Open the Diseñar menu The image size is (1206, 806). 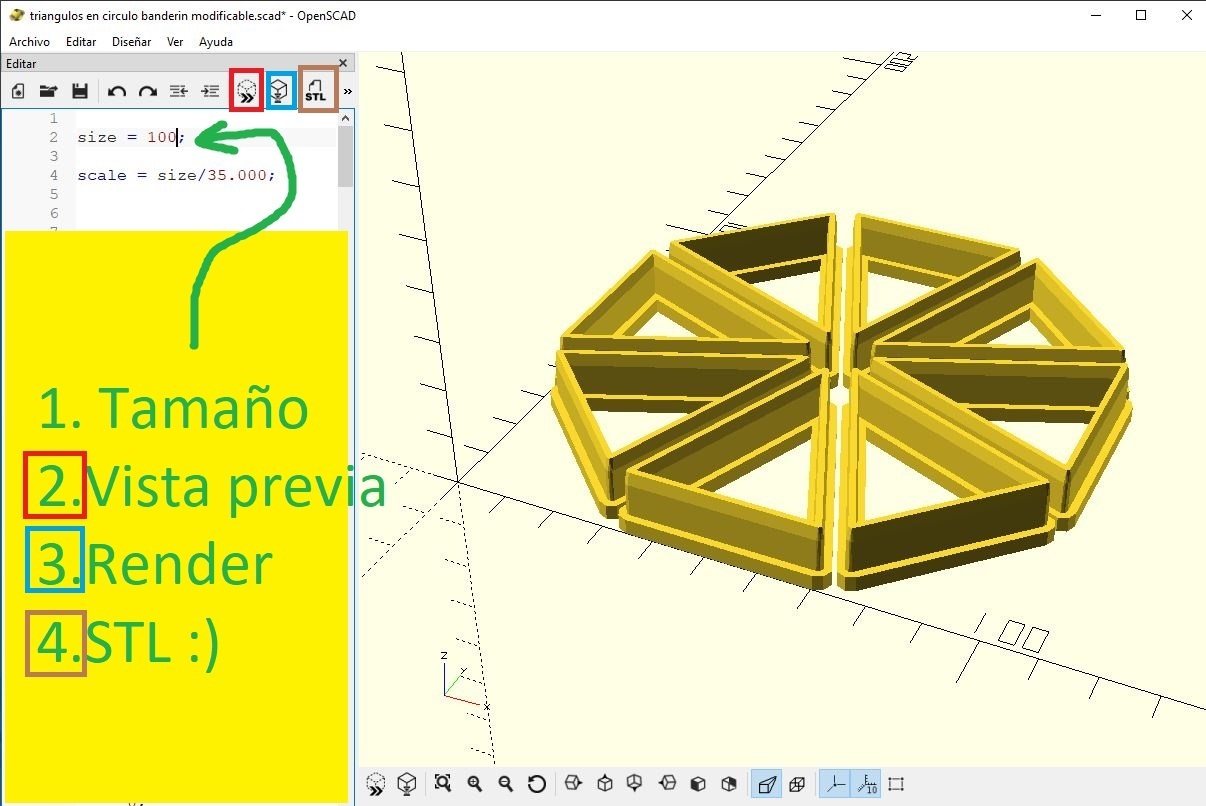point(131,42)
